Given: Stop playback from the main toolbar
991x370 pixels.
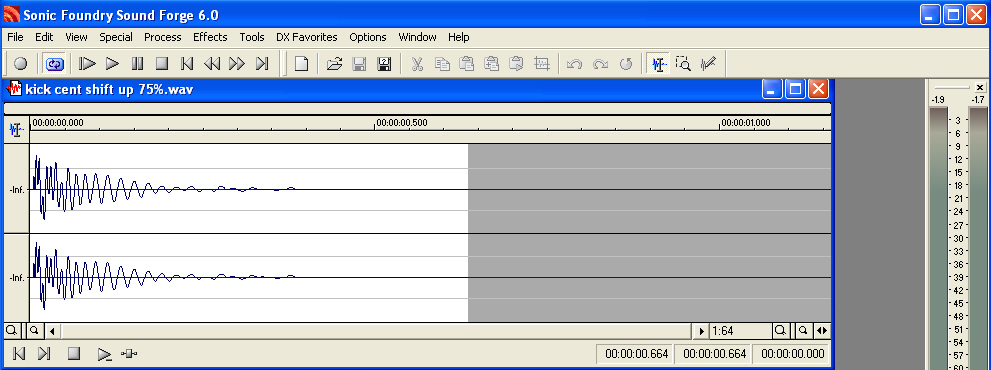Looking at the screenshot, I should click(x=162, y=63).
